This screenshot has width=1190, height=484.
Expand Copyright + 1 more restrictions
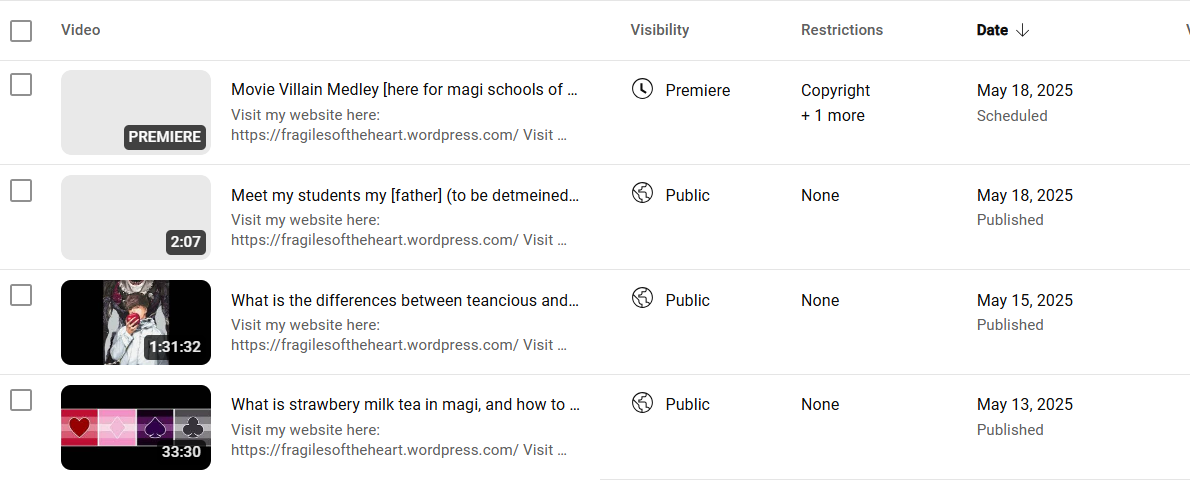click(836, 102)
